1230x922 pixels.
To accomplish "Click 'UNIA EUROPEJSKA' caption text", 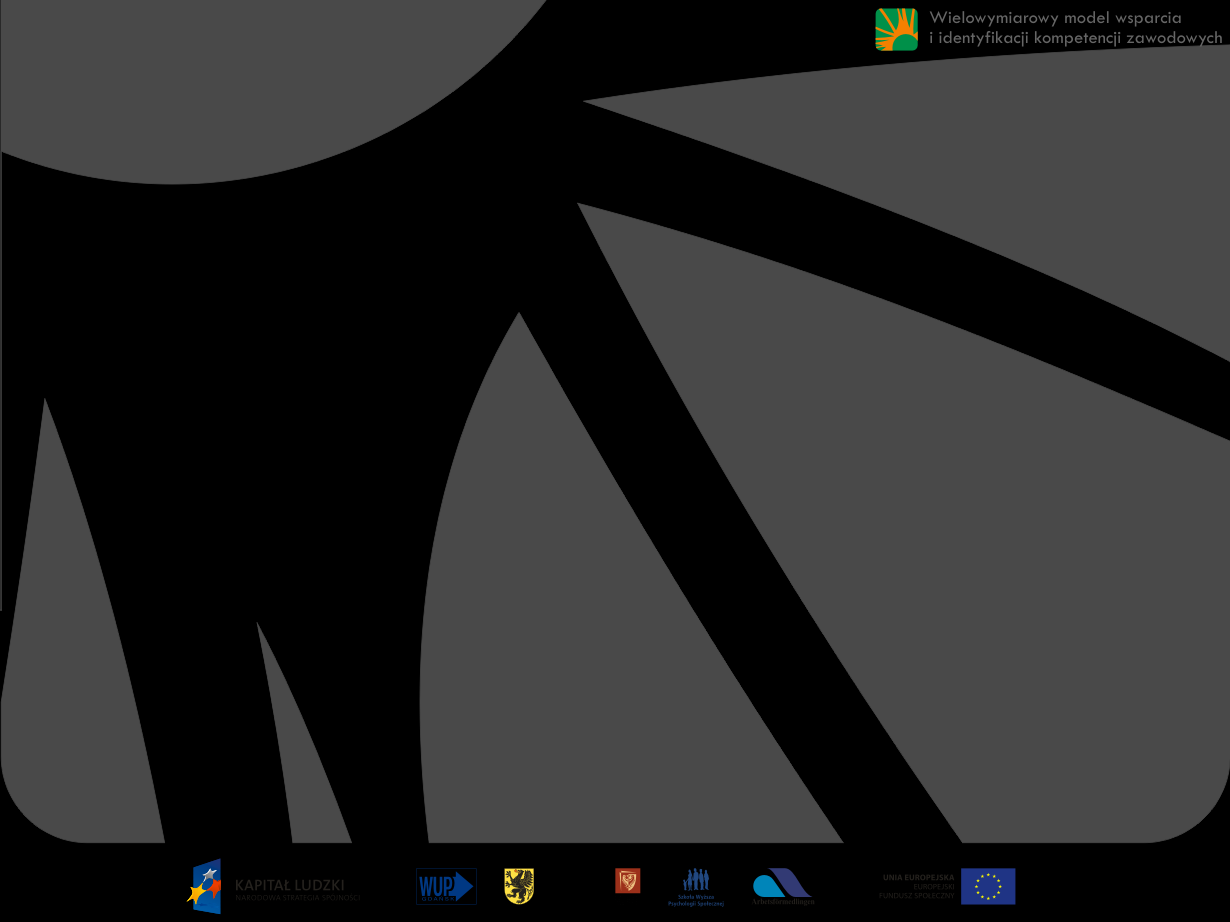I will 919,877.
